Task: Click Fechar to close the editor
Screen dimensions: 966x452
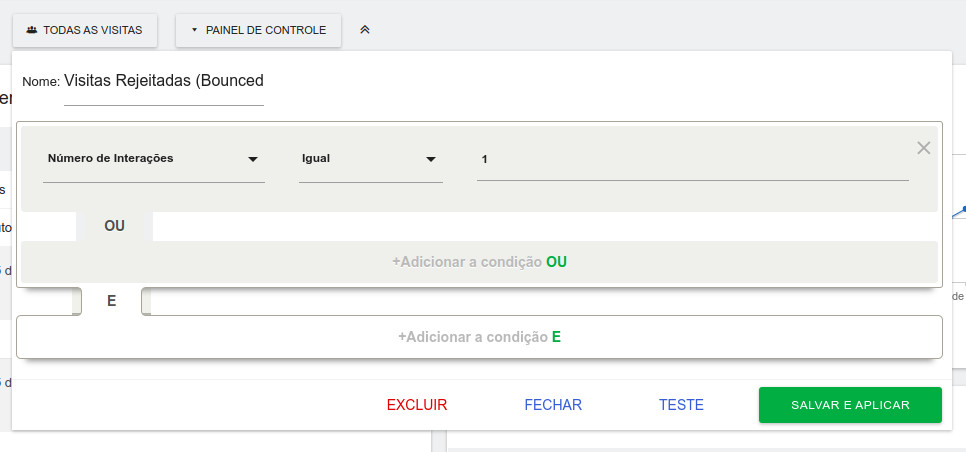Action: (553, 405)
